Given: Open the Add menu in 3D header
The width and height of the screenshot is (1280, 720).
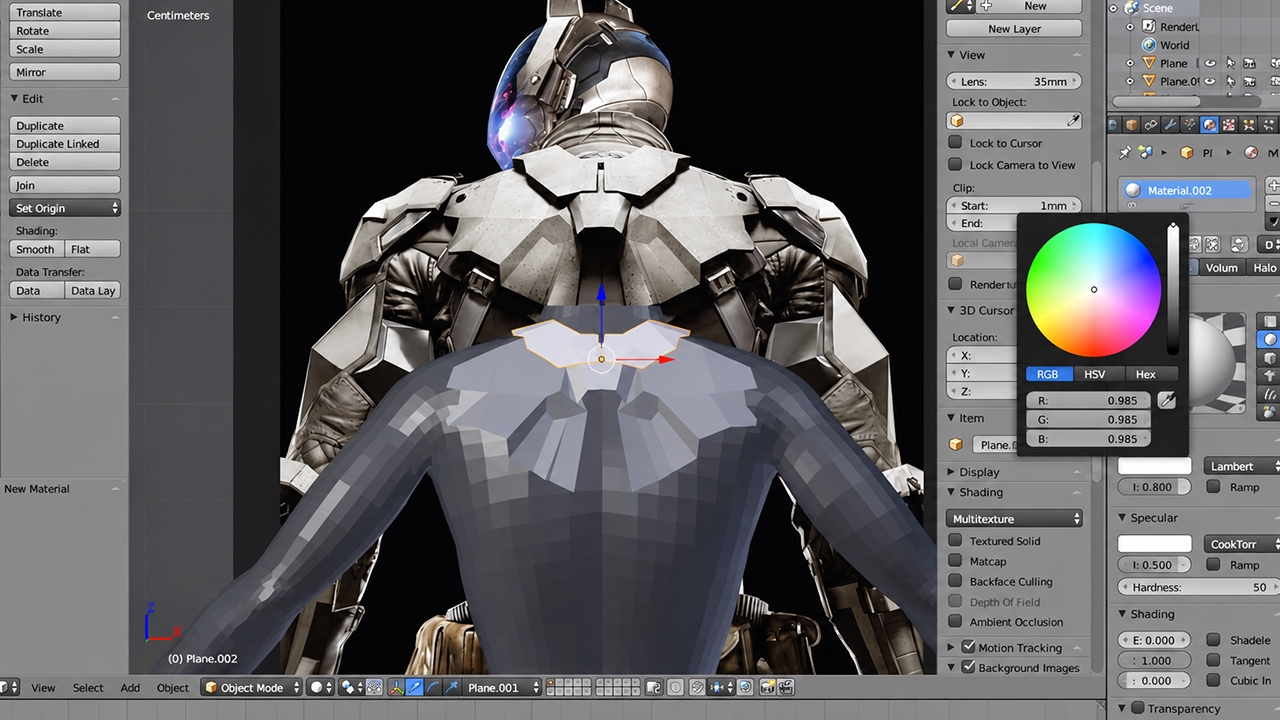Looking at the screenshot, I should tap(130, 688).
